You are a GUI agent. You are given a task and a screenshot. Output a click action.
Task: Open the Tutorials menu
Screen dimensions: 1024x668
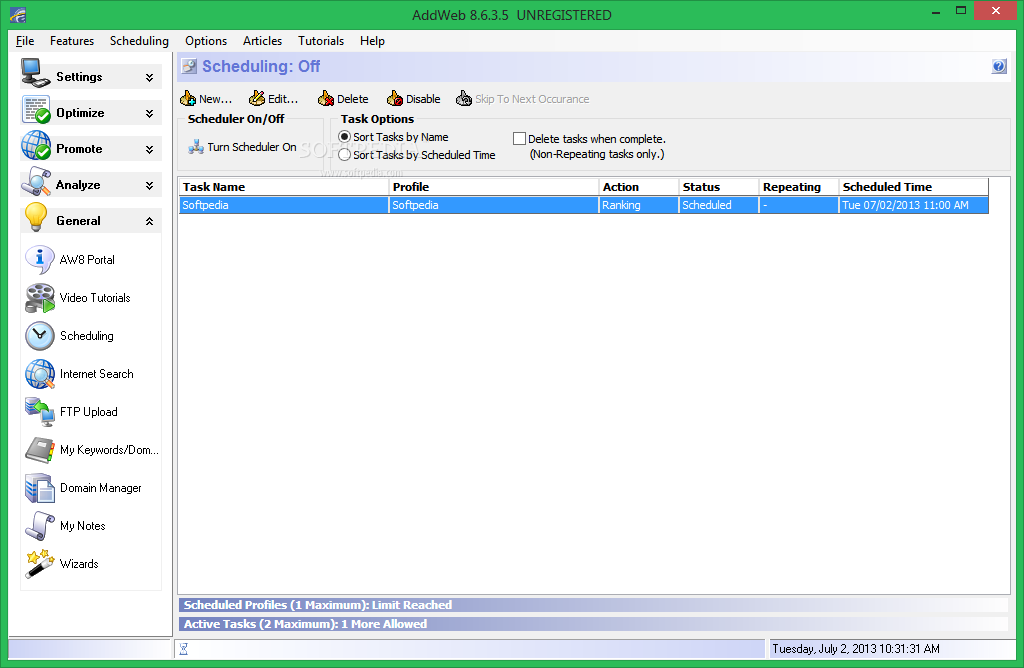[321, 40]
